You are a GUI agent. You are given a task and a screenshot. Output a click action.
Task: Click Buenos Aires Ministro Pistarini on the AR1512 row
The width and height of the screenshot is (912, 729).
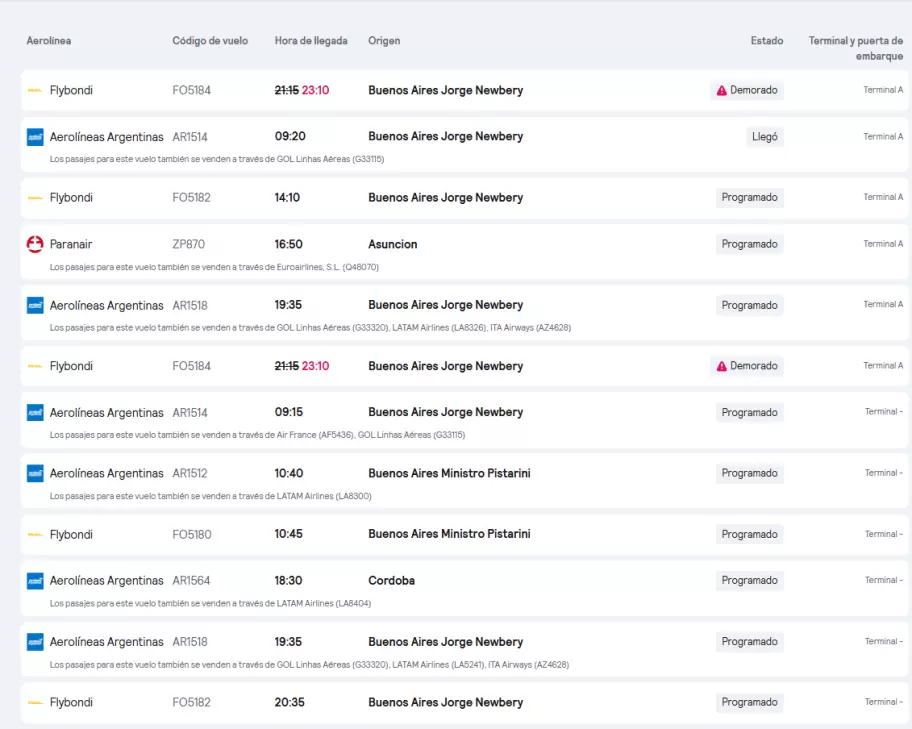coord(449,473)
